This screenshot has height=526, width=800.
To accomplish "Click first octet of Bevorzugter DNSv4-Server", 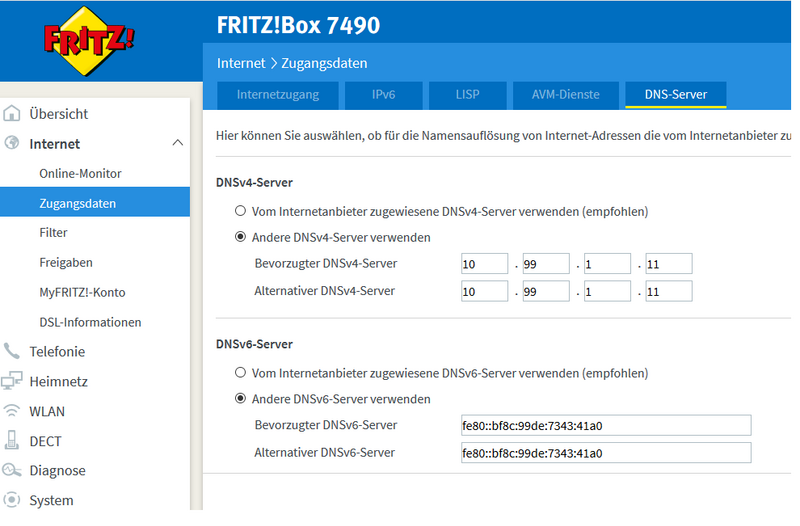I will tap(484, 264).
